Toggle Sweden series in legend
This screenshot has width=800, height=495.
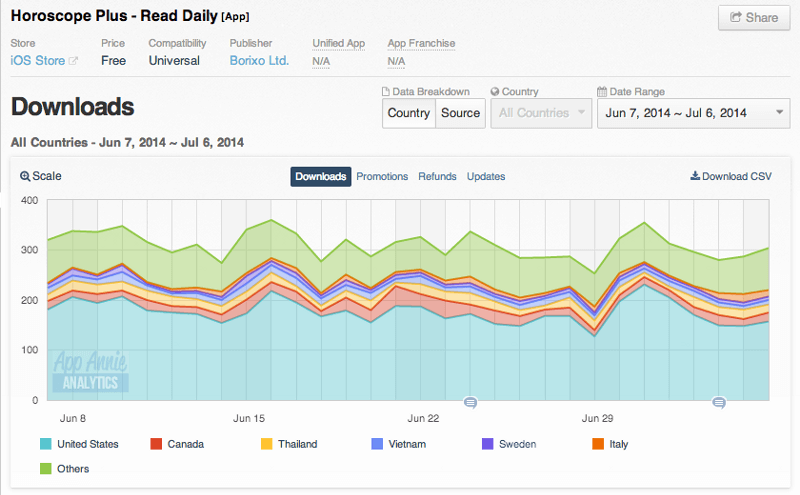[x=509, y=444]
